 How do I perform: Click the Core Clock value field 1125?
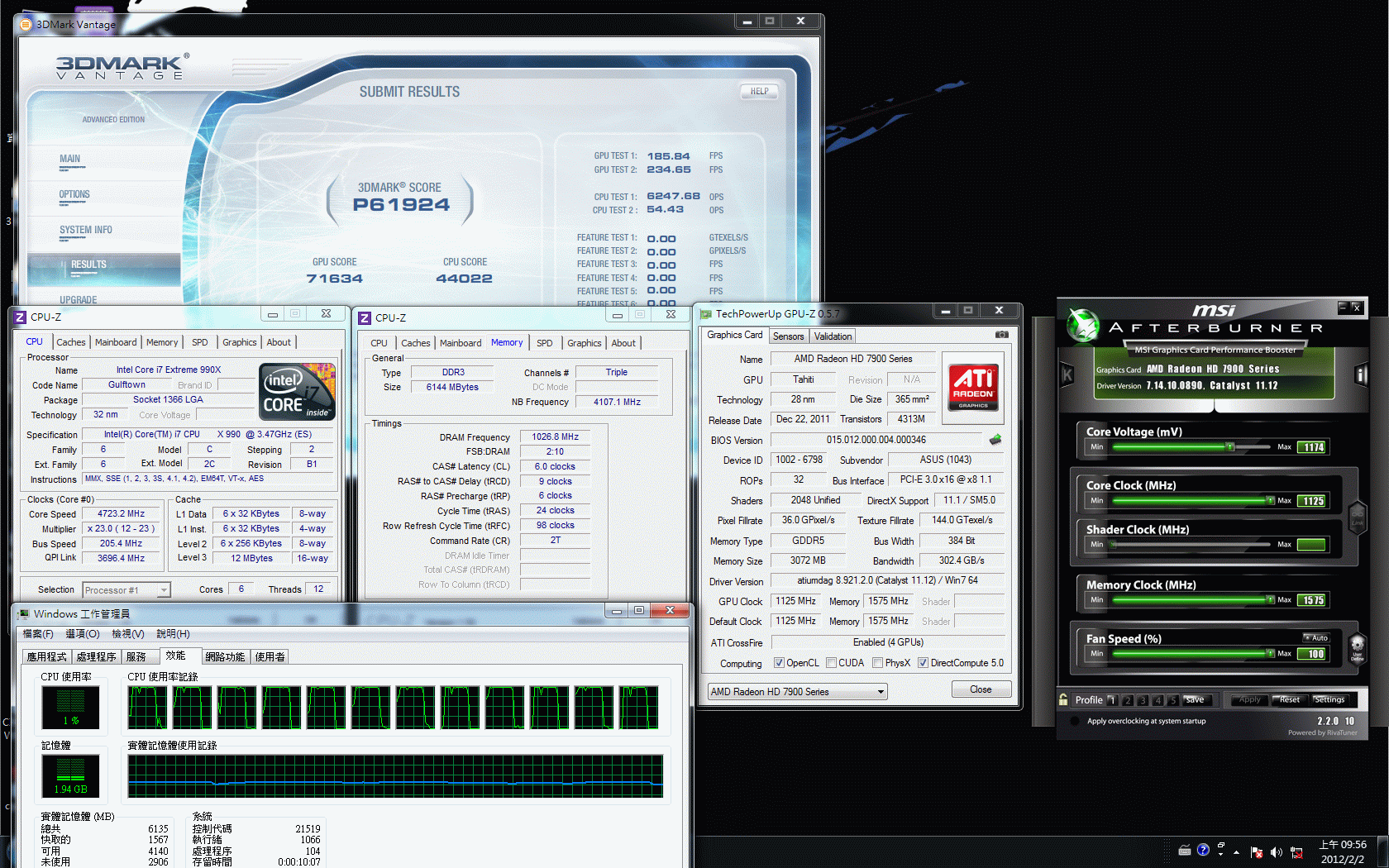point(1313,501)
